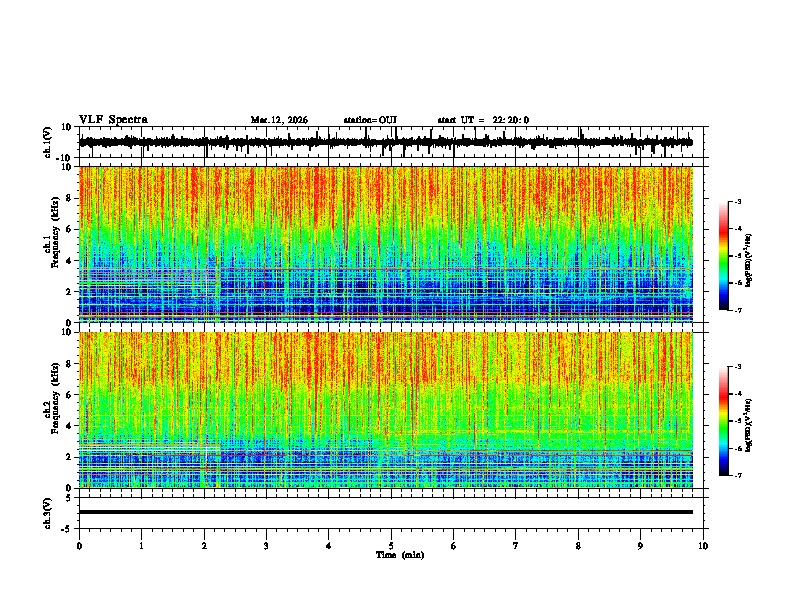This screenshot has height=612, width=792.
Task: Click the "-3" tick on ch.1 colorbar
Action: tap(738, 201)
